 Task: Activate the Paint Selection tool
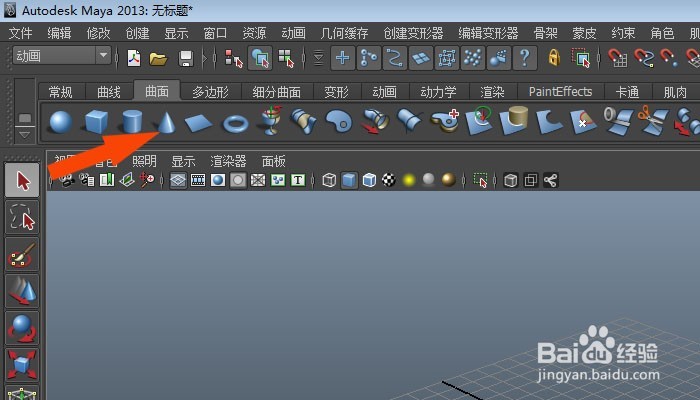click(22, 254)
